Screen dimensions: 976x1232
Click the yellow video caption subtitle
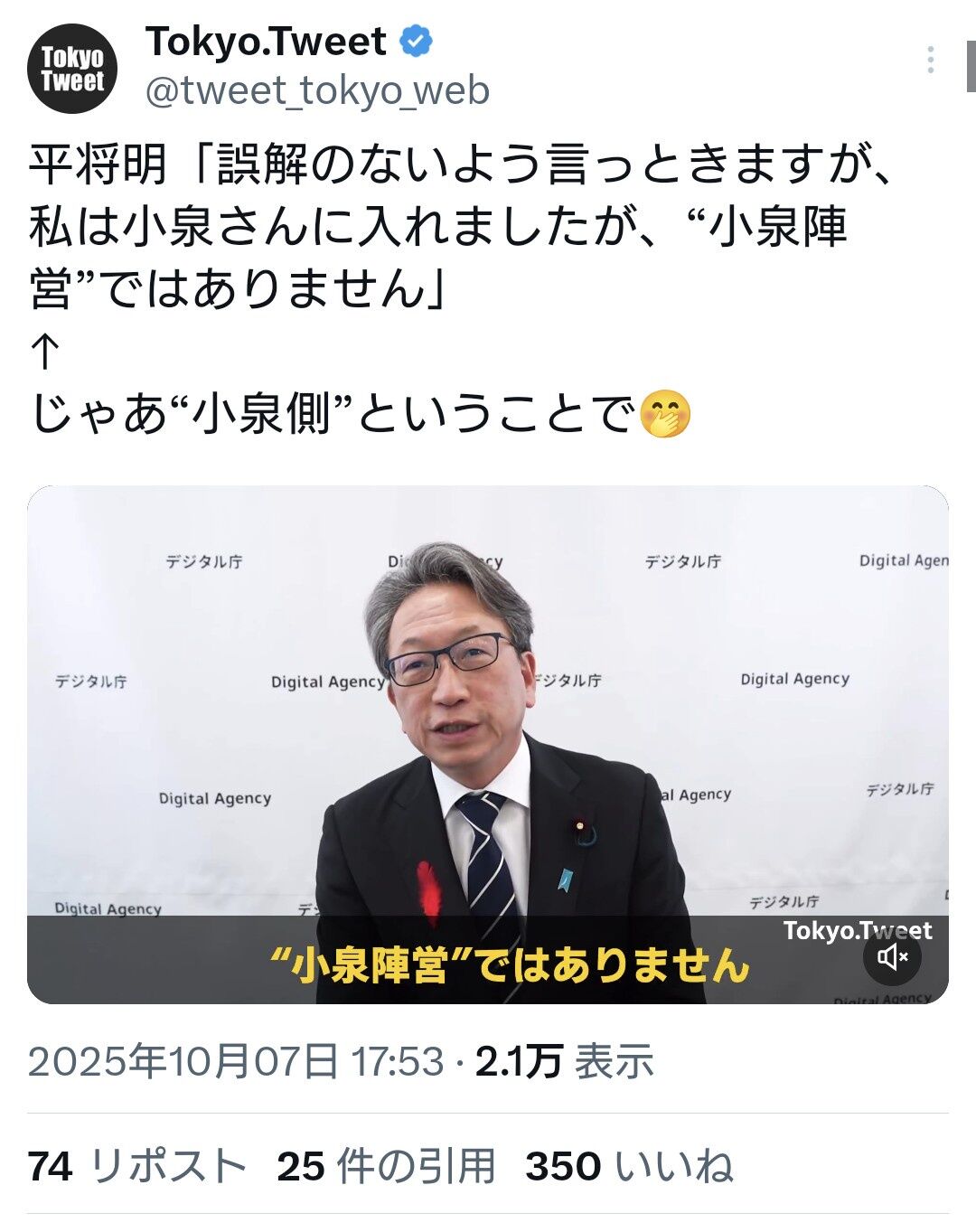tap(511, 965)
